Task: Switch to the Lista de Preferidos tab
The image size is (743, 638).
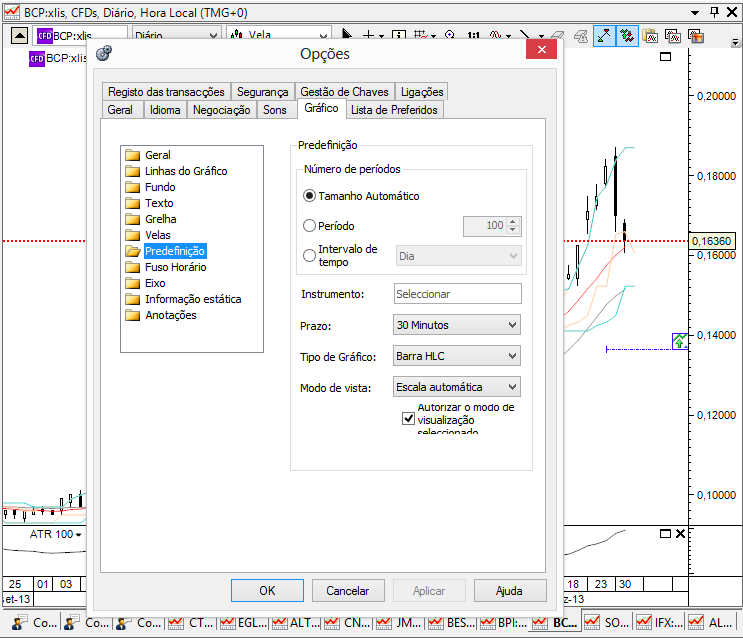Action: point(394,109)
